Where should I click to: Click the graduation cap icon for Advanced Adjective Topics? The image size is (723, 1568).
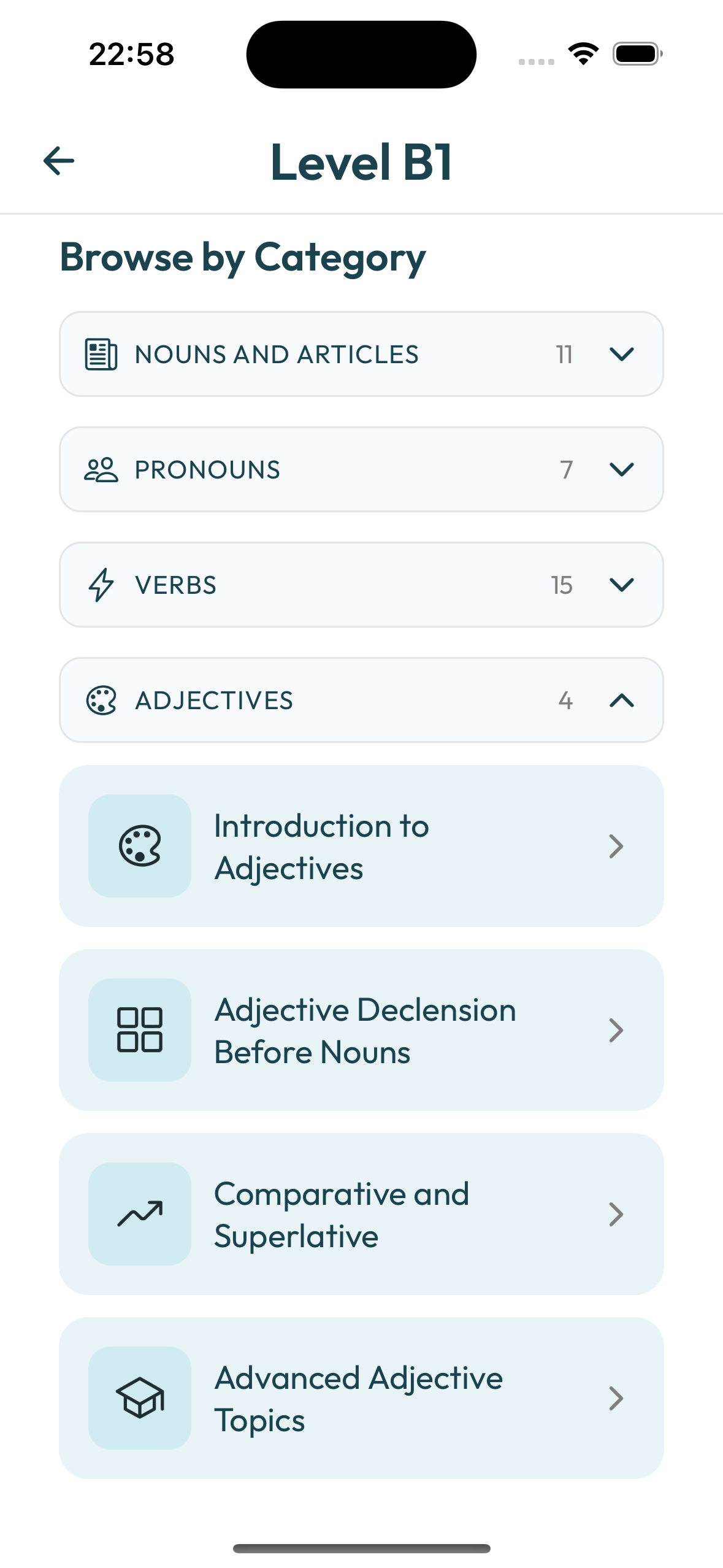click(140, 1398)
